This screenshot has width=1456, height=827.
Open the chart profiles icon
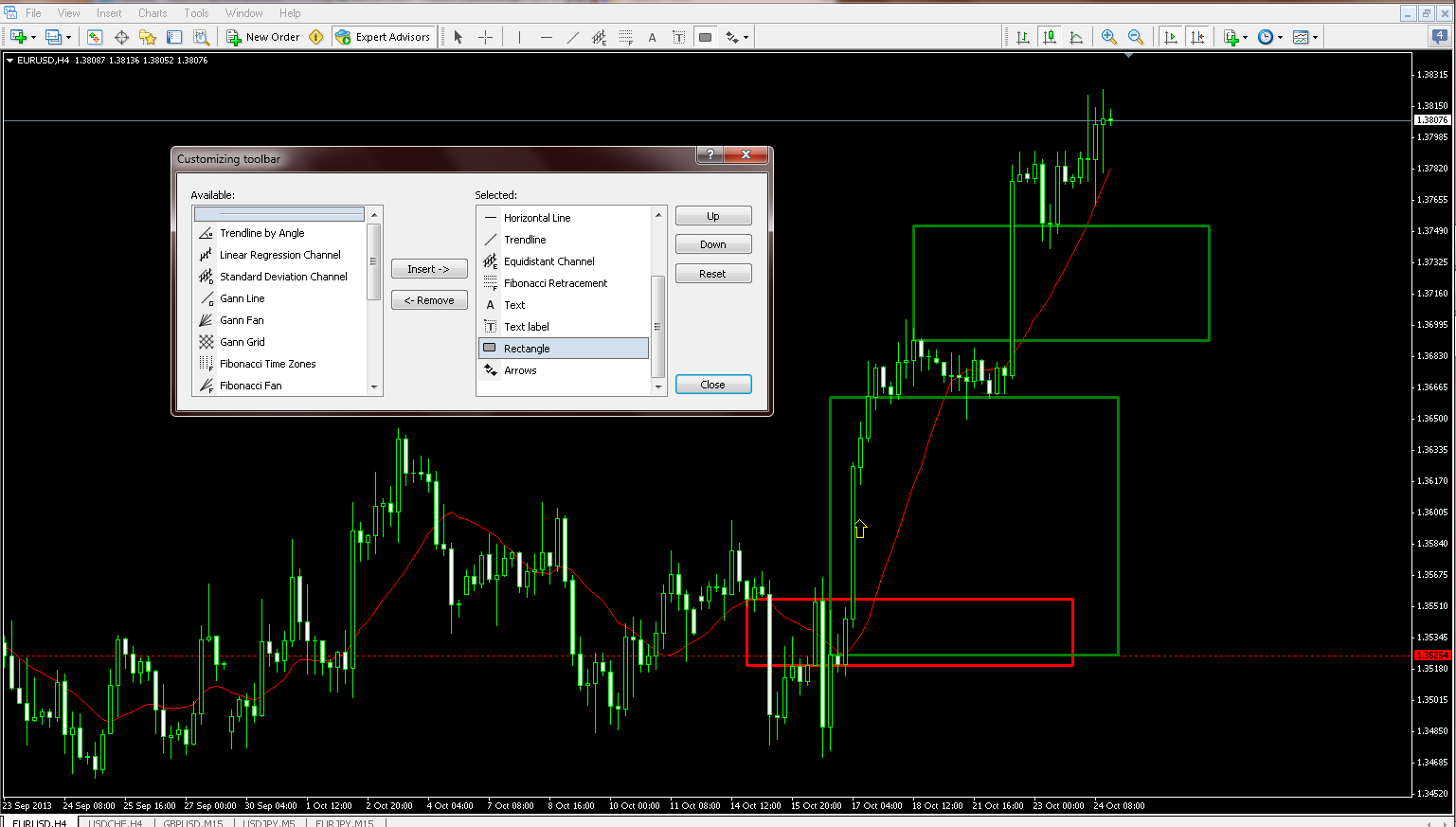pyautogui.click(x=54, y=37)
